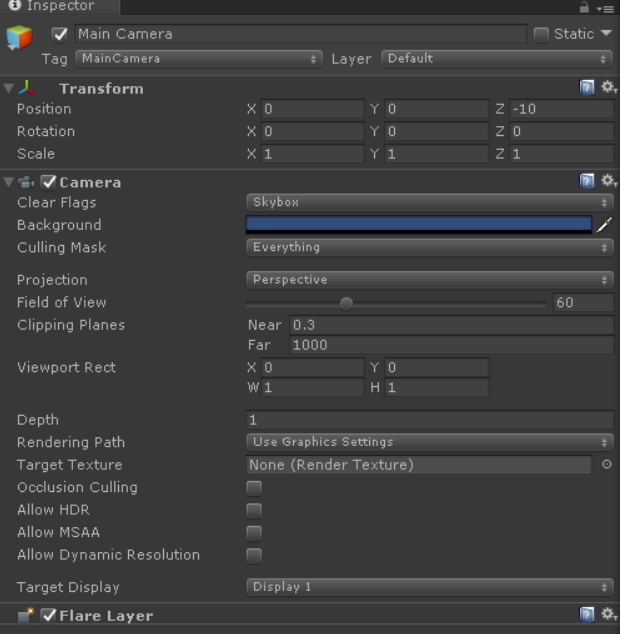Click the Target Texture object picker circle
The image size is (620, 634).
pos(606,464)
